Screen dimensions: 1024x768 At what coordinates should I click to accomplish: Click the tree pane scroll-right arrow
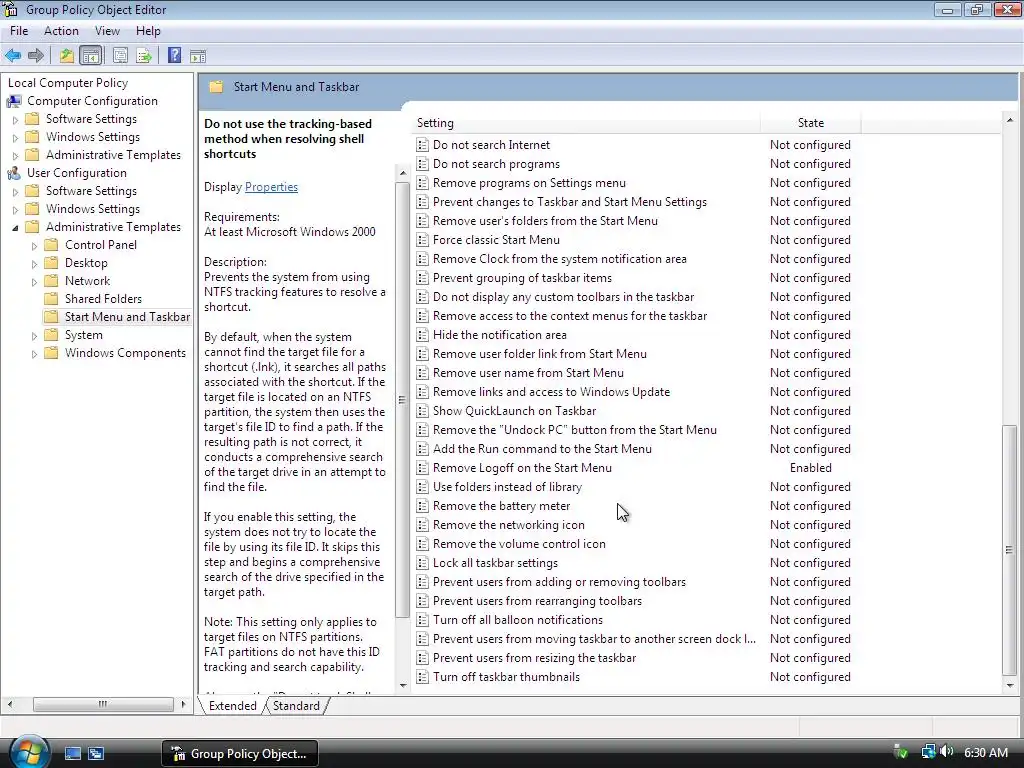(x=184, y=705)
